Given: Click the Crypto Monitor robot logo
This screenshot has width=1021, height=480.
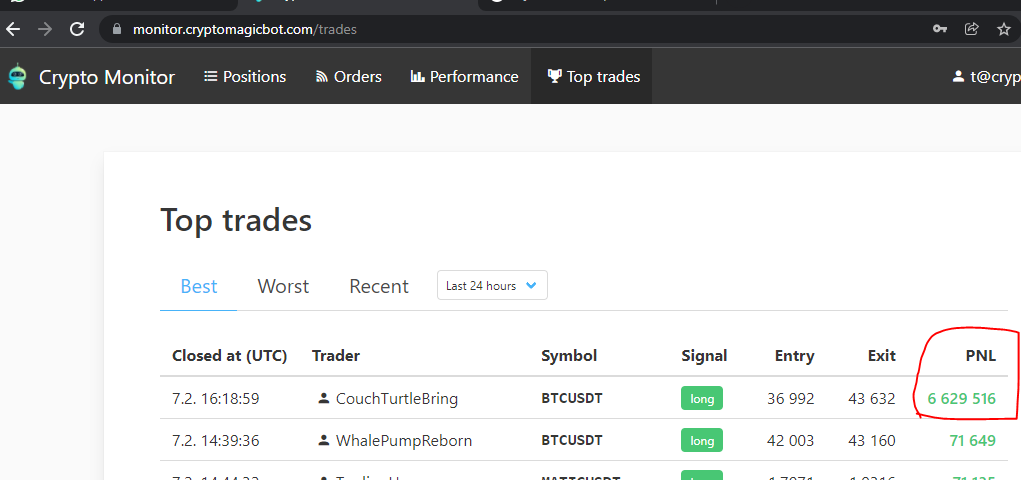Looking at the screenshot, I should click(x=18, y=76).
